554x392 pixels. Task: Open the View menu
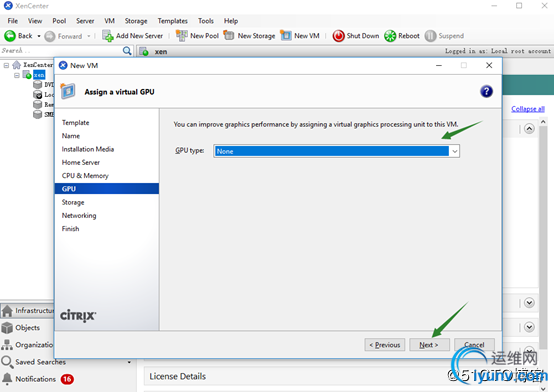[35, 21]
